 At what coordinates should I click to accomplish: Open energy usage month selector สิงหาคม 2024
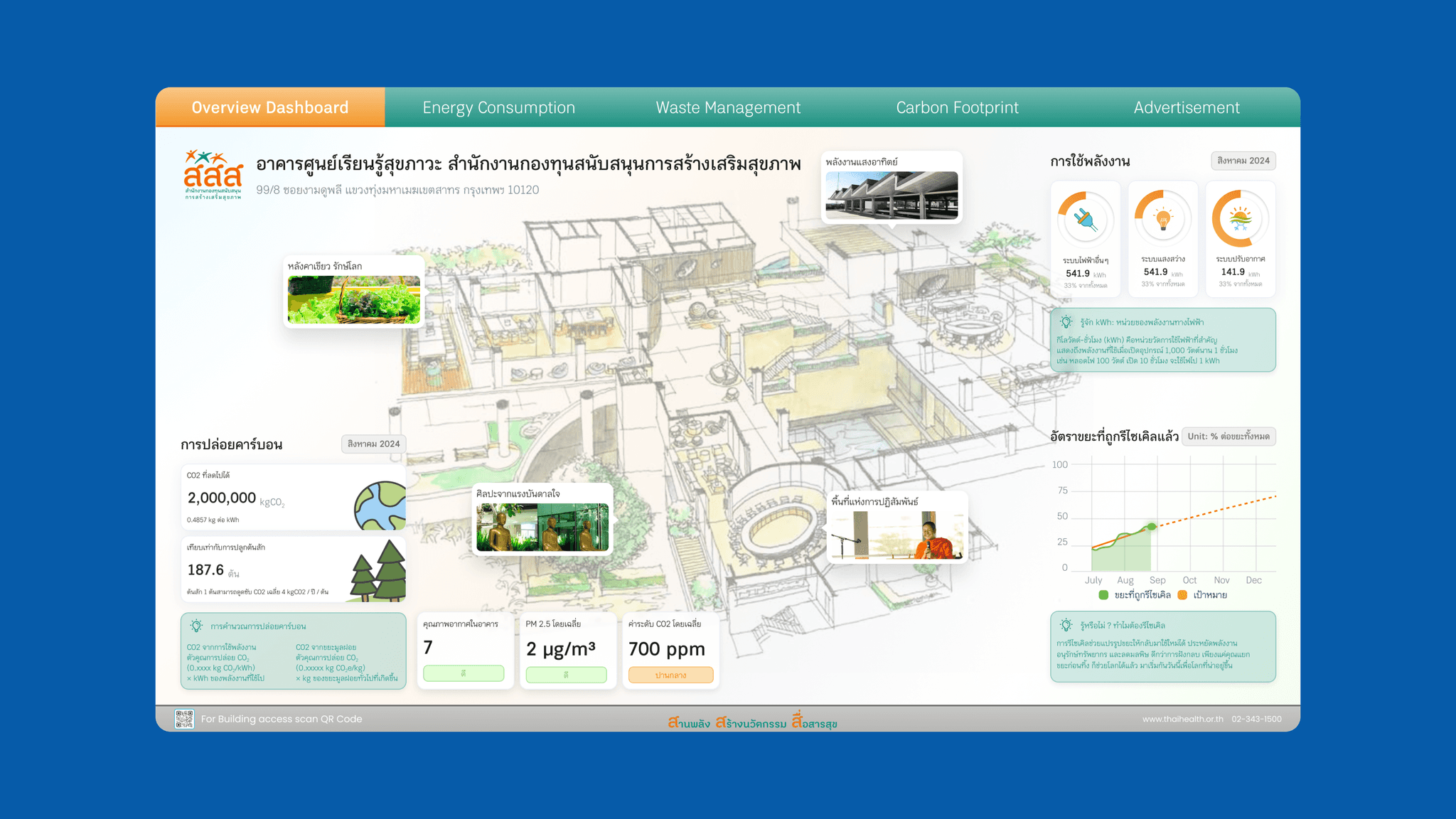[1243, 161]
